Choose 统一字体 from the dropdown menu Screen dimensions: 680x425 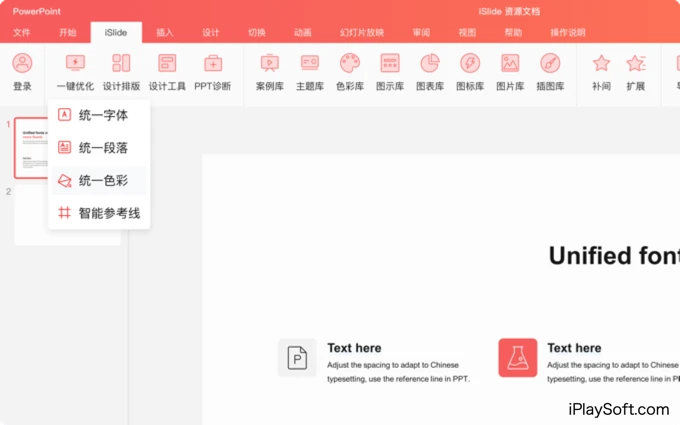coord(99,115)
